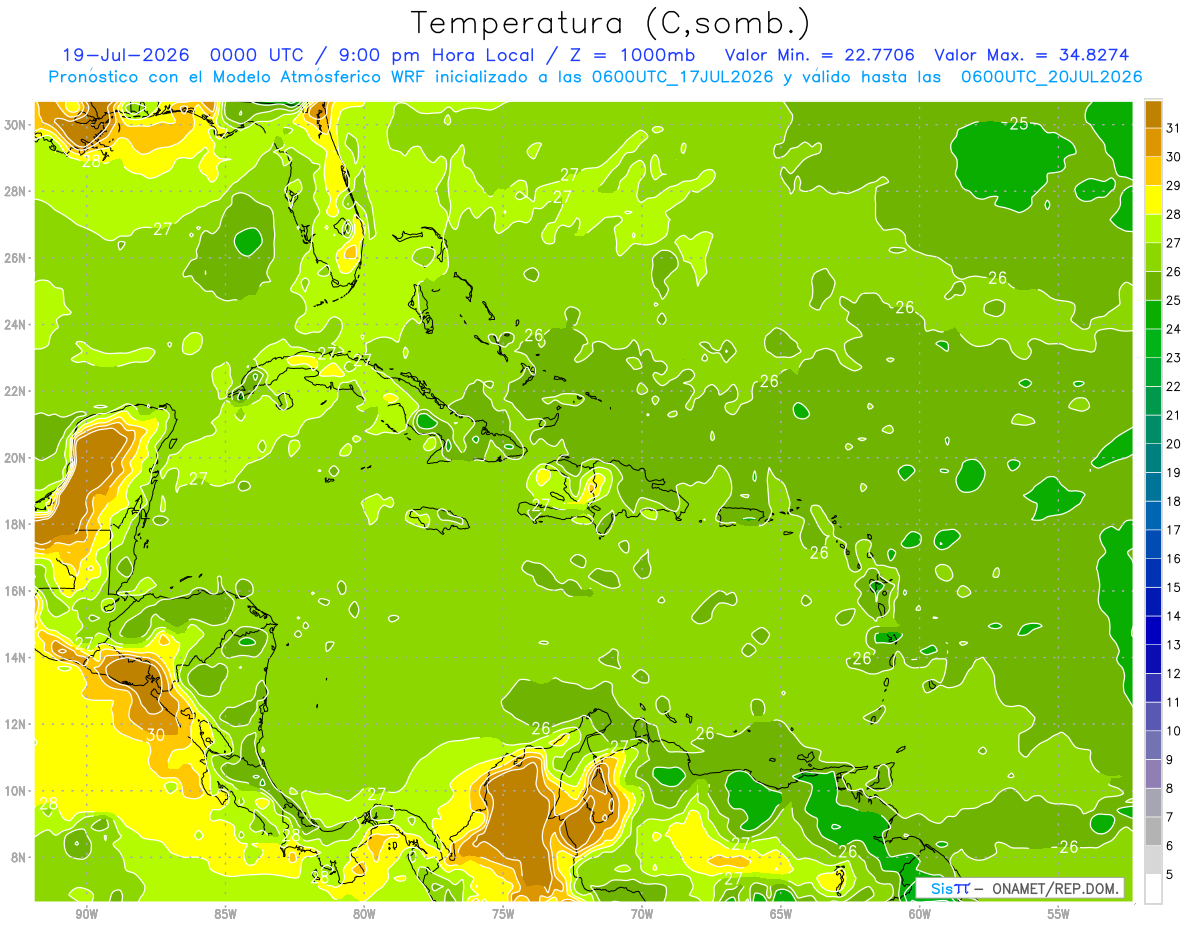Click the 12N latitude axis label
The width and height of the screenshot is (1200, 927).
point(14,724)
